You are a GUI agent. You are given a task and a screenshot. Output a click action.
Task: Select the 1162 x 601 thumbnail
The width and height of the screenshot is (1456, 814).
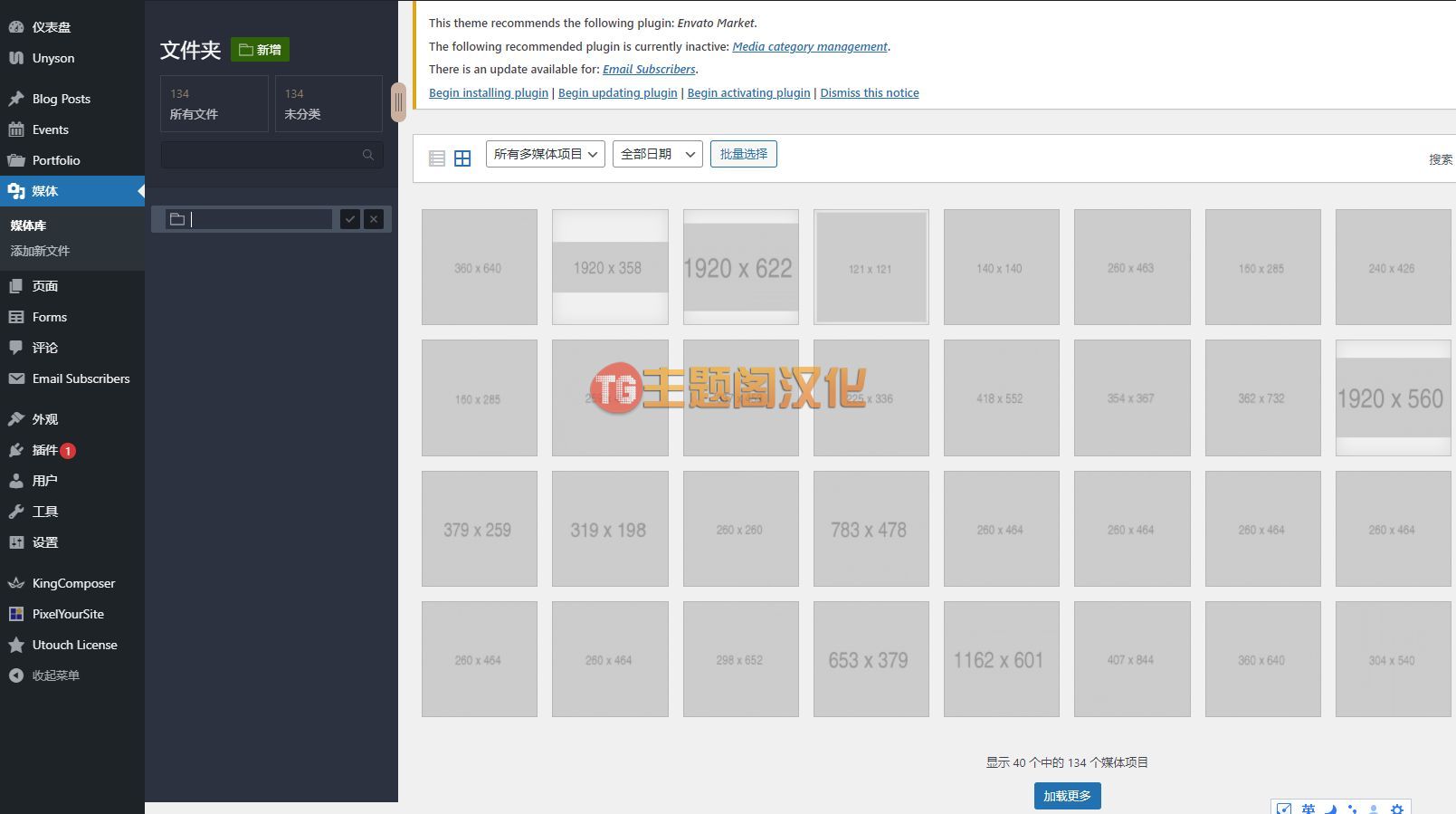pos(1002,659)
